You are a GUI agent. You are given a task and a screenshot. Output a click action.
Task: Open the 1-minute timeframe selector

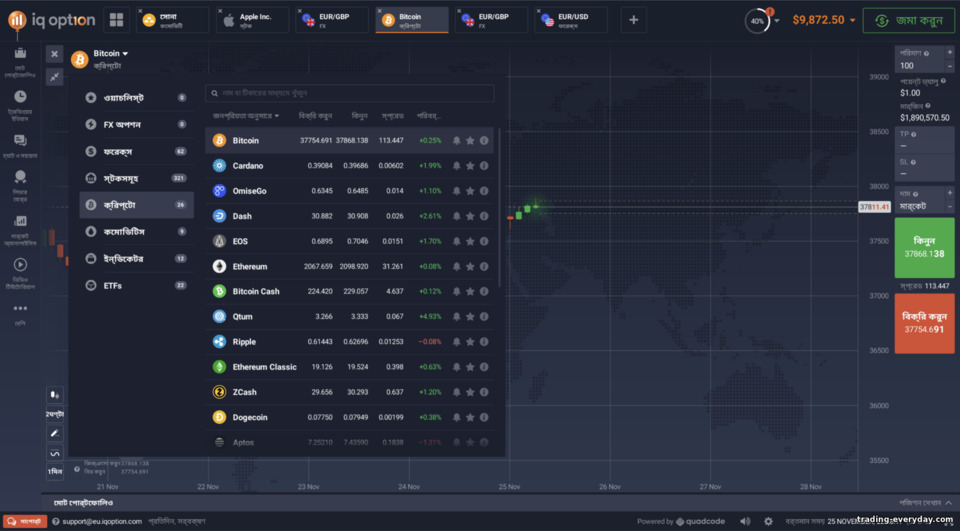click(x=54, y=471)
